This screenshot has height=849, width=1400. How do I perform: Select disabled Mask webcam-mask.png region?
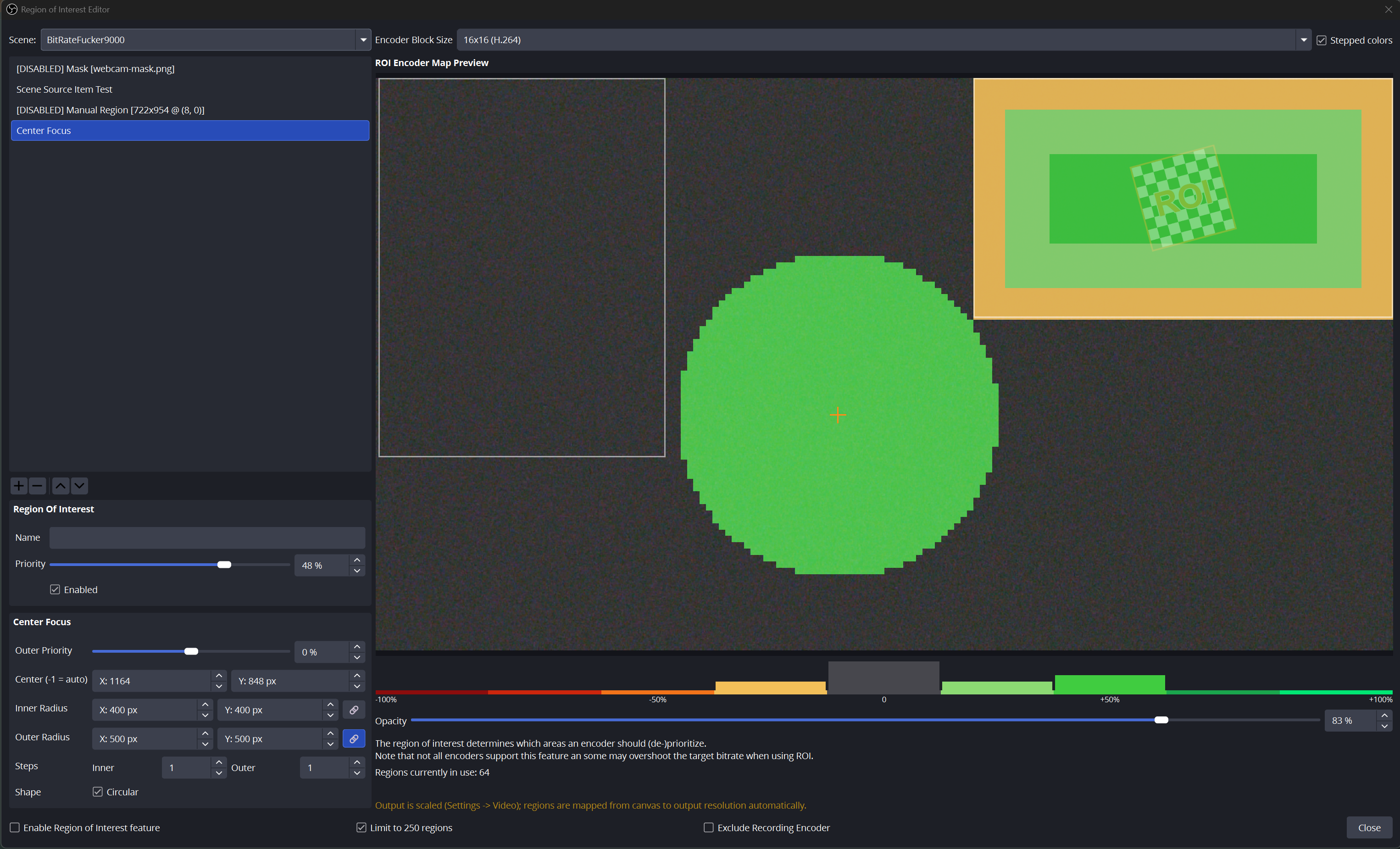click(190, 69)
